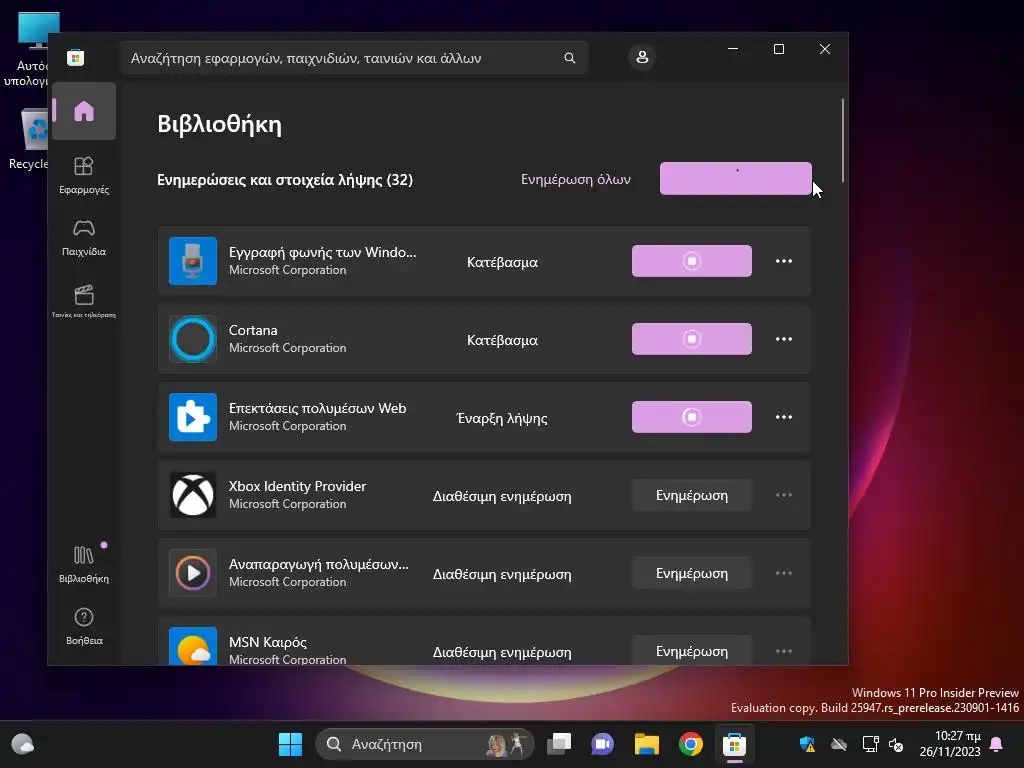Open the Παιχνίδια section in sidebar
This screenshot has height=768, width=1024.
(84, 238)
